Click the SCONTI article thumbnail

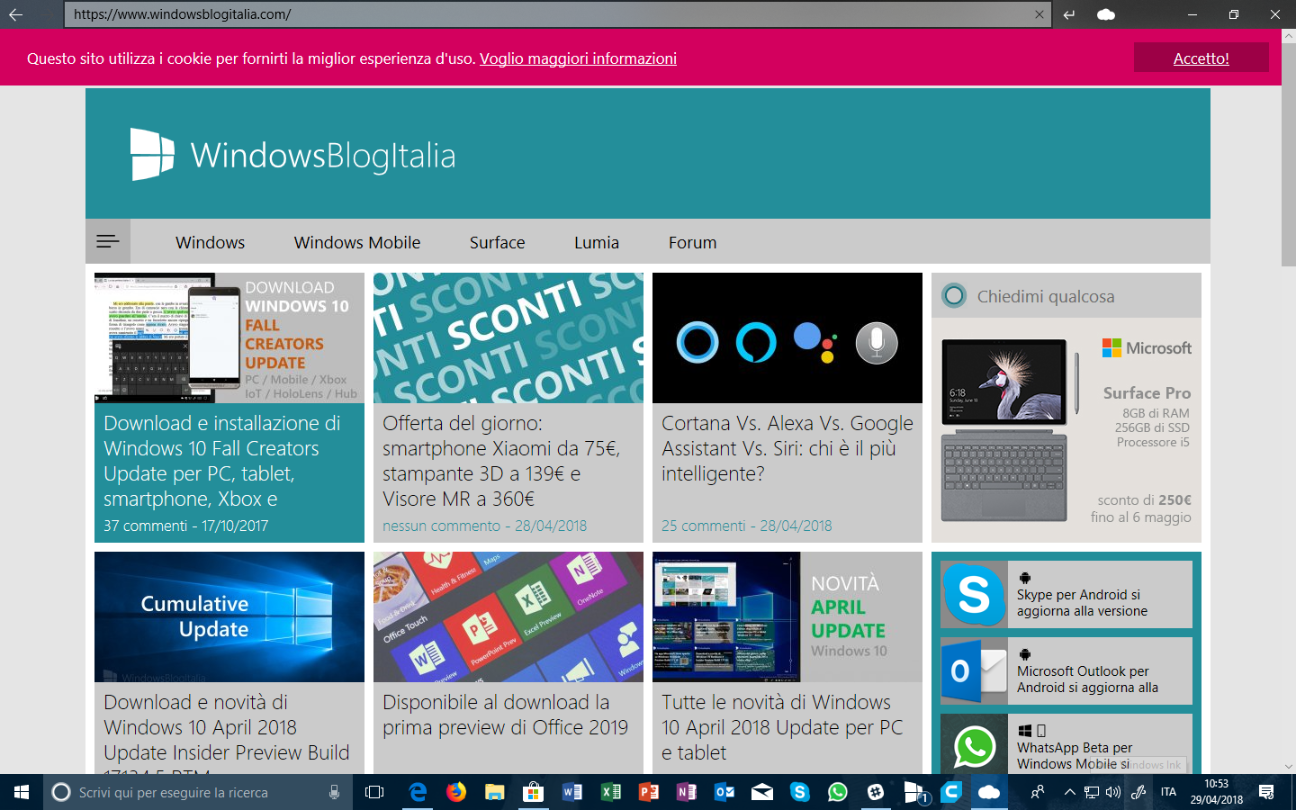coord(508,338)
